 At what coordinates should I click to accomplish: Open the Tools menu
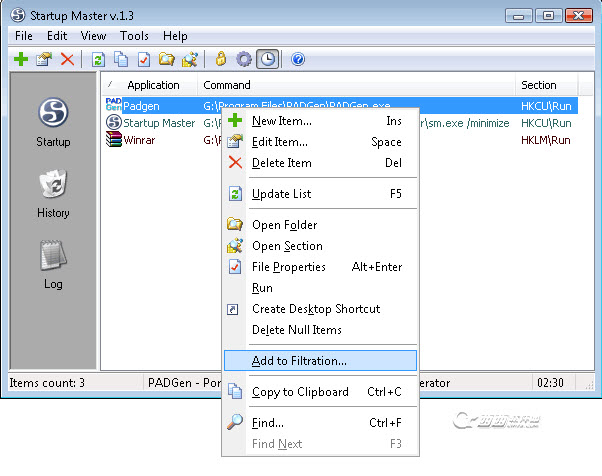(134, 36)
